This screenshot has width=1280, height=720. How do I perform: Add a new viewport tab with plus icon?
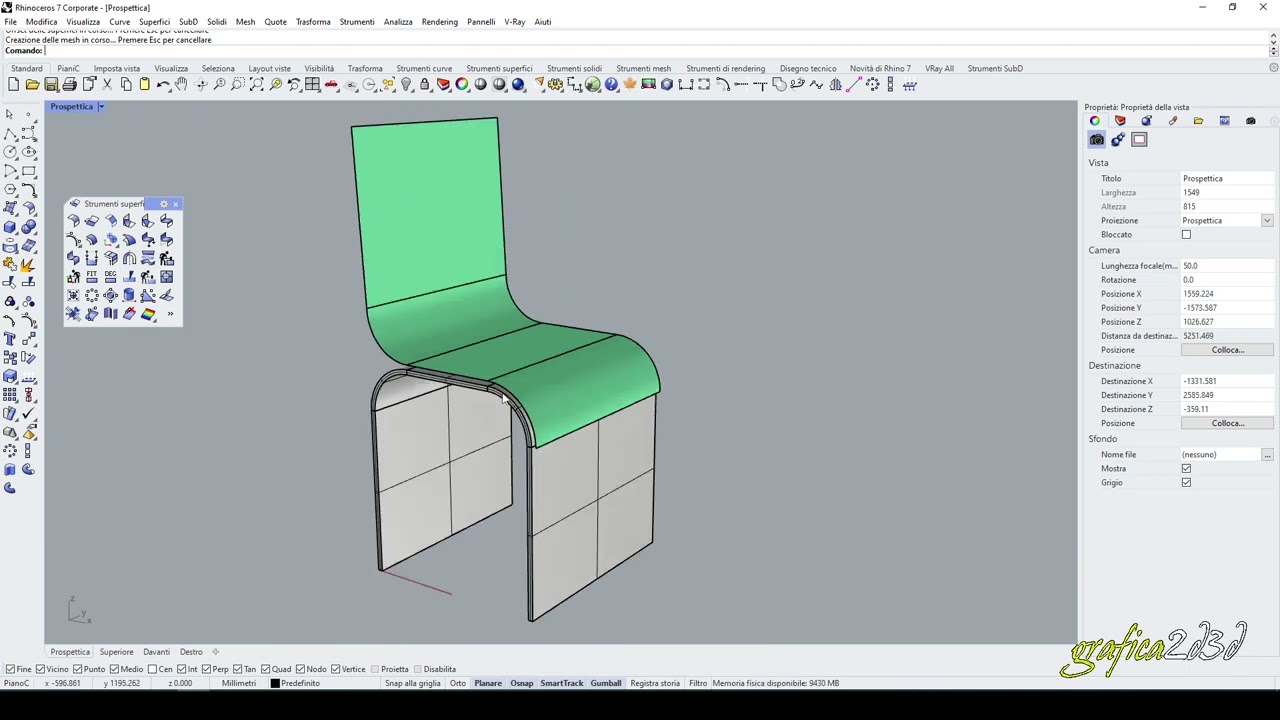(215, 652)
